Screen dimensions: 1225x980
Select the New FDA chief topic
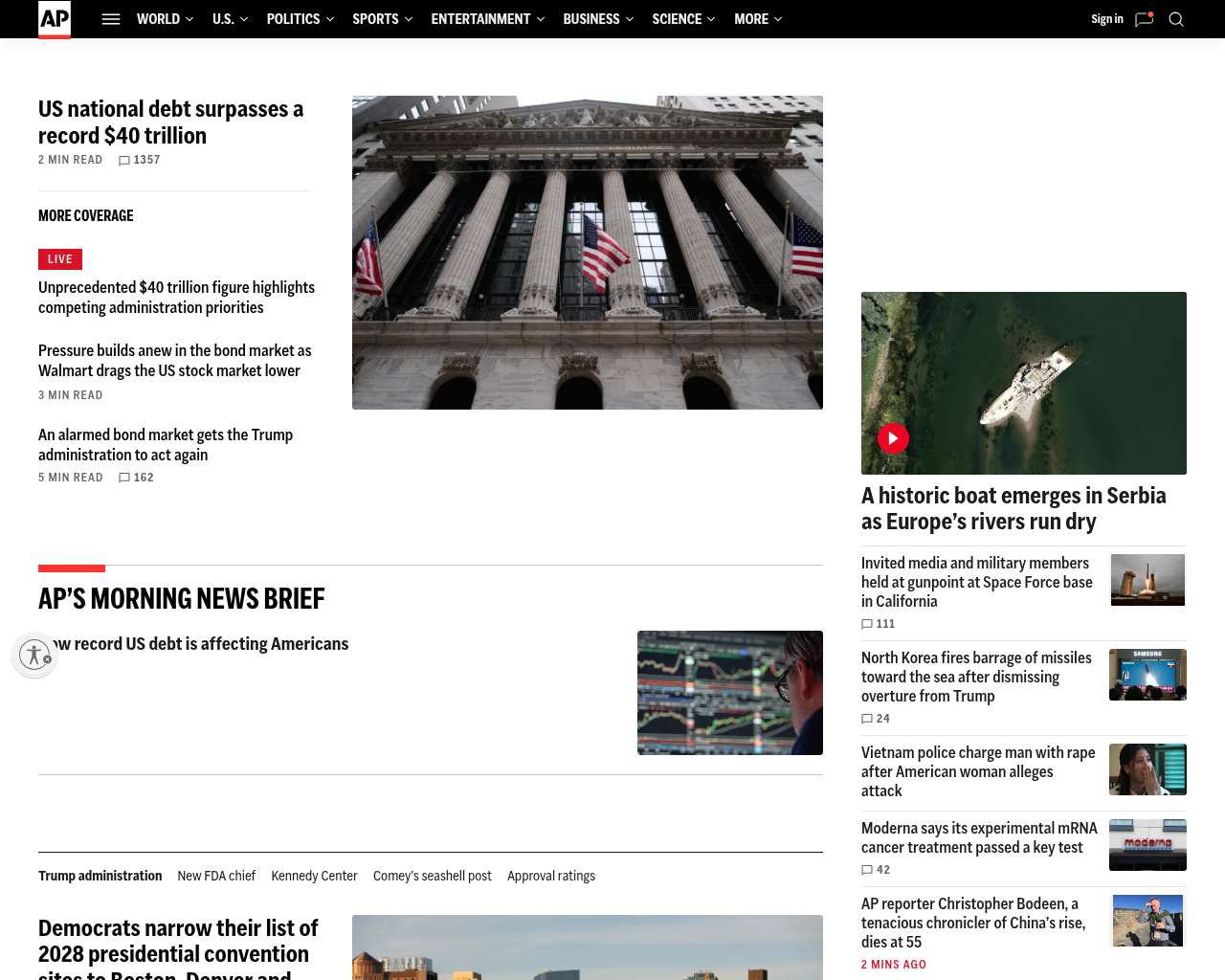pyautogui.click(x=216, y=876)
